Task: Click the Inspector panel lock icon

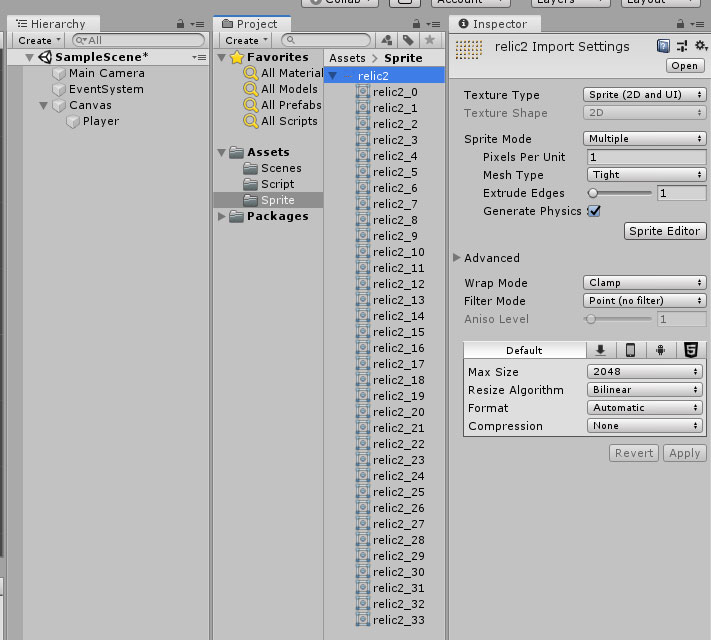Action: click(x=680, y=24)
